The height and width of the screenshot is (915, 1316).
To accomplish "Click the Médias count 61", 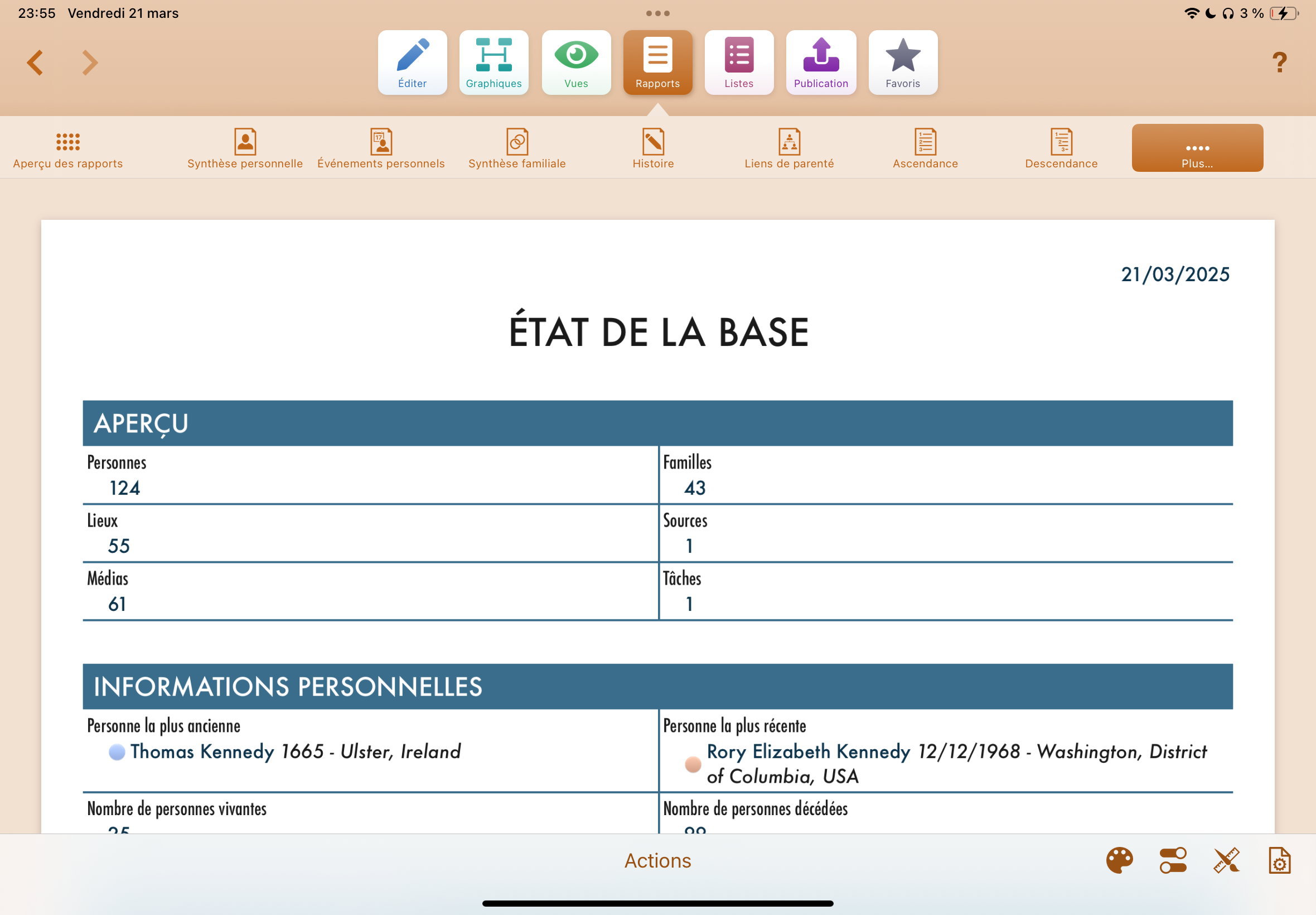I will coord(117,604).
